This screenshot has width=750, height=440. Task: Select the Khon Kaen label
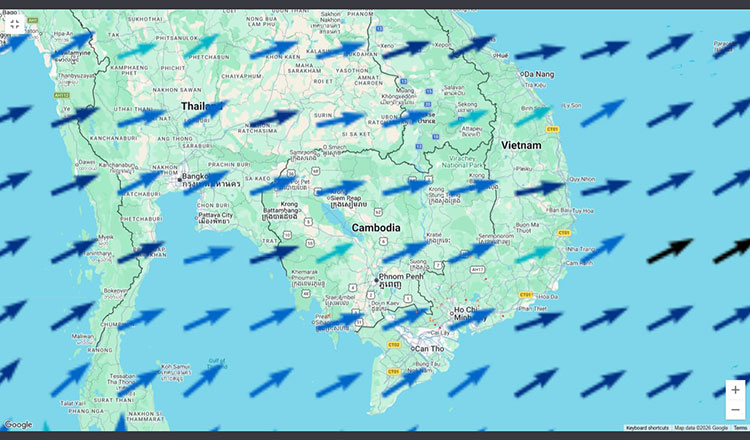click(283, 57)
